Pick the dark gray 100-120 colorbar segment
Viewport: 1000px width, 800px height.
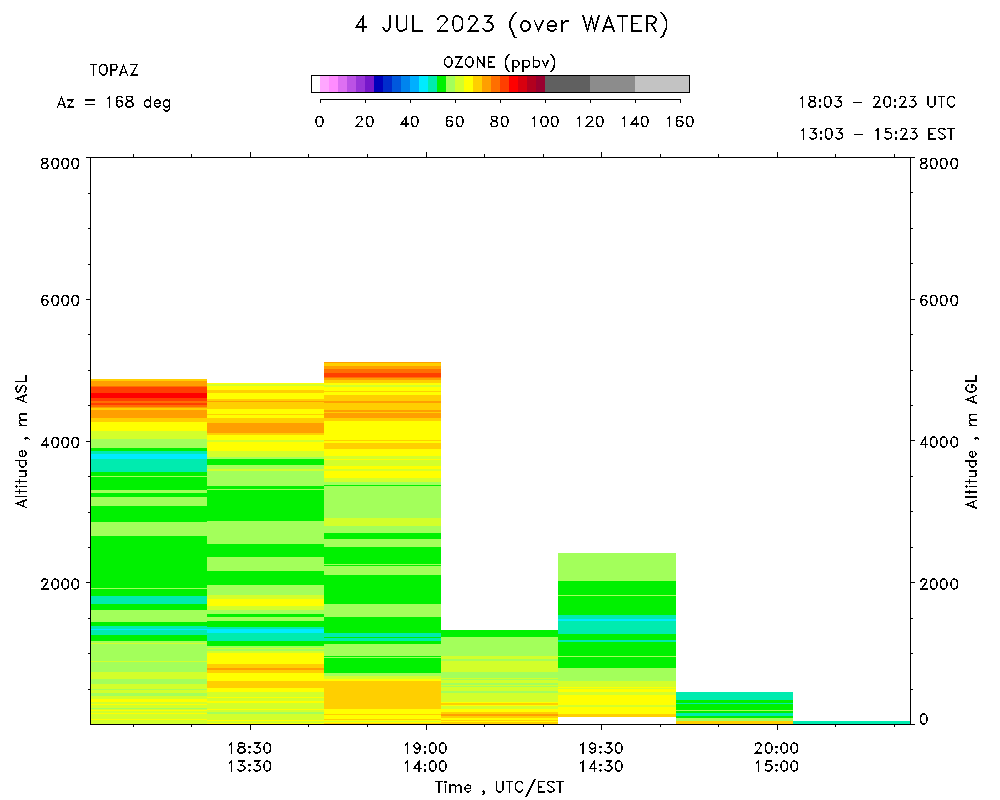coord(567,84)
